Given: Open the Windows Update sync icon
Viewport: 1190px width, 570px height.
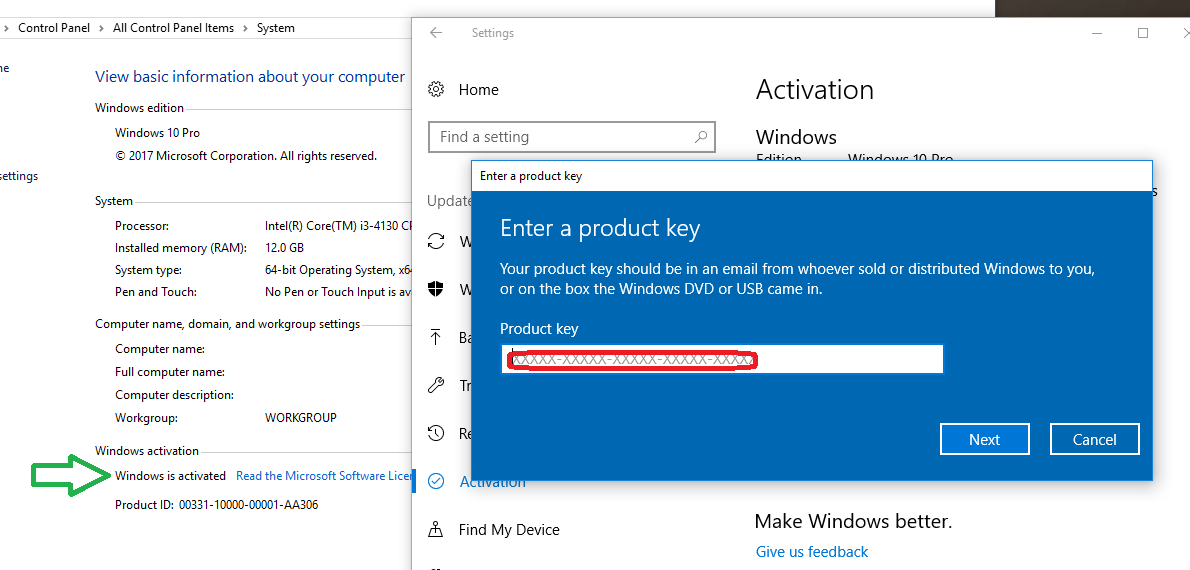Looking at the screenshot, I should coord(436,241).
